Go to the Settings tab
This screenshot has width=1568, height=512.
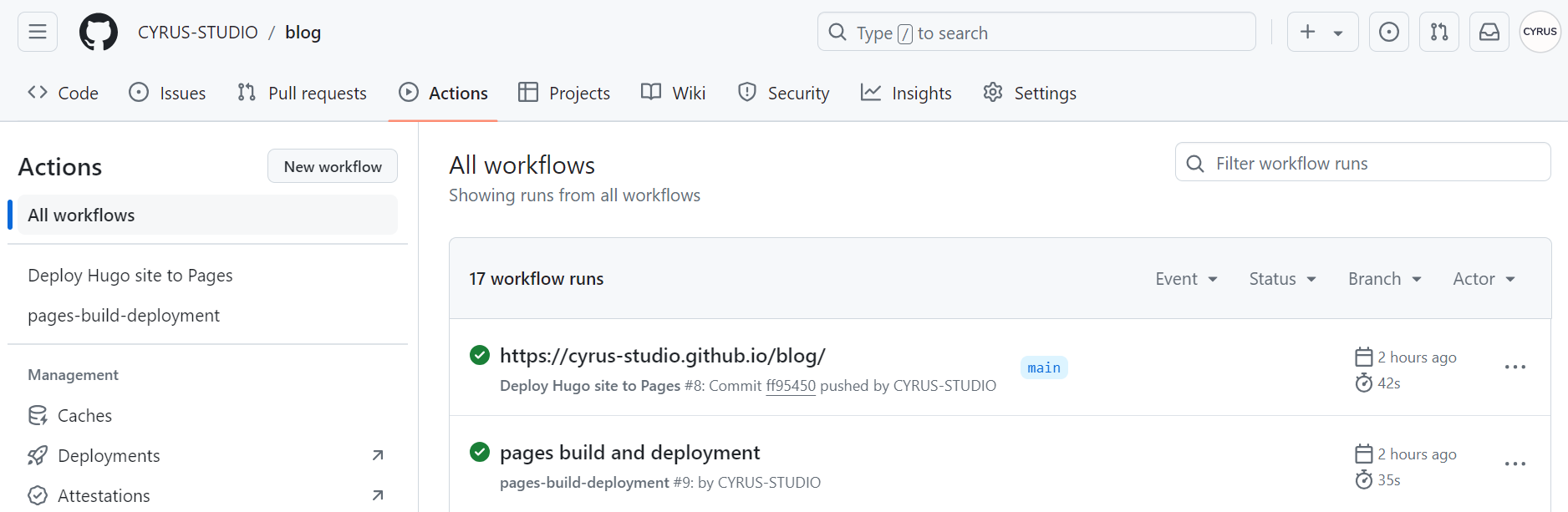pyautogui.click(x=1030, y=94)
